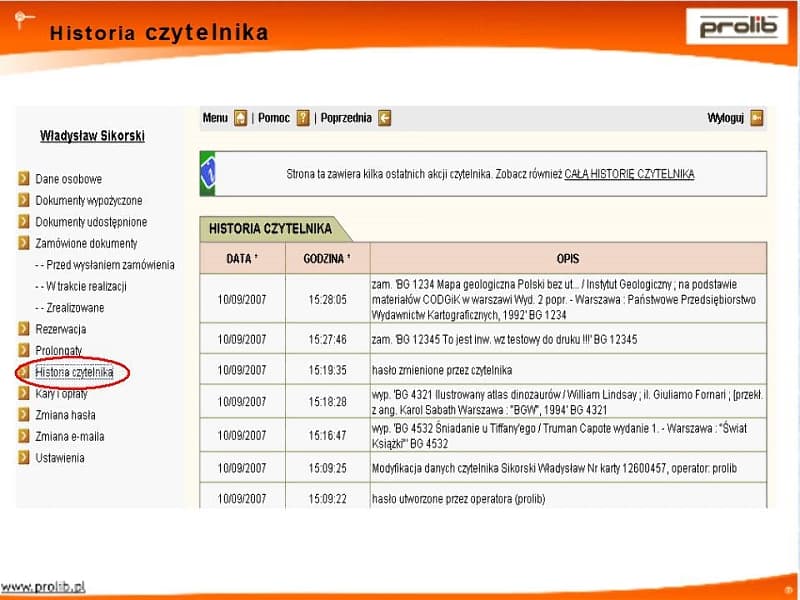Open the CAŁĄ HISTORIĘ CZYTELNIKA link
Viewport: 800px width, 600px height.
(629, 174)
